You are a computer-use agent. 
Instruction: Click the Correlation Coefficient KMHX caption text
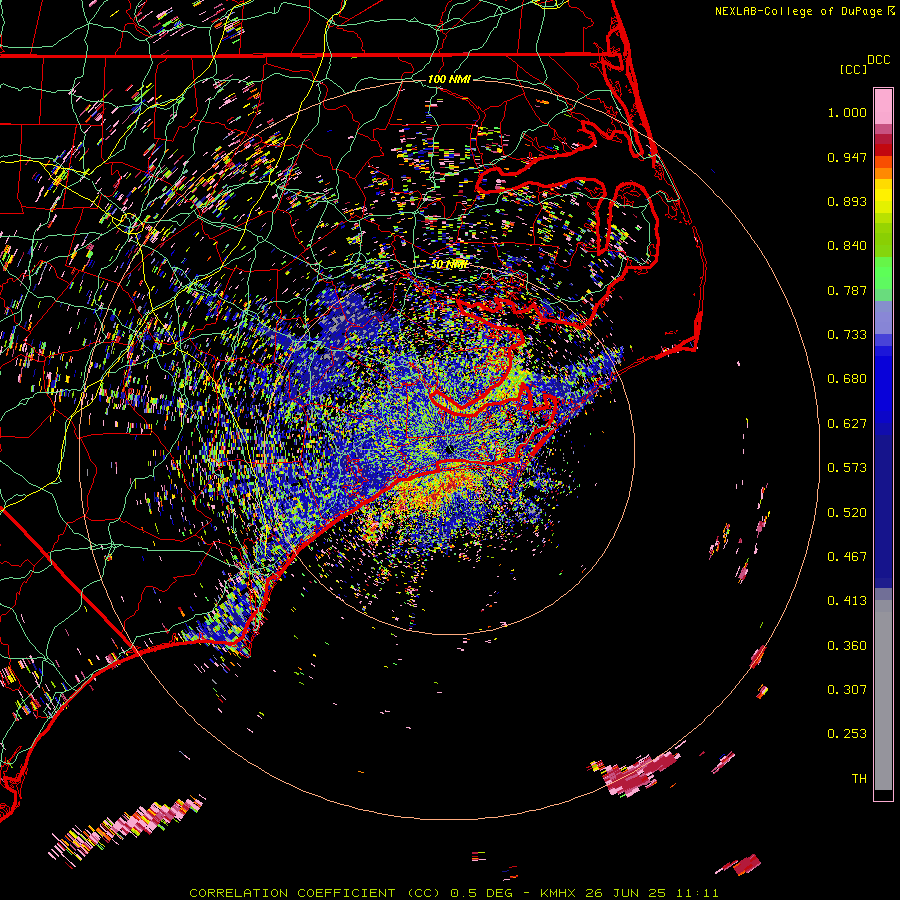point(453,893)
